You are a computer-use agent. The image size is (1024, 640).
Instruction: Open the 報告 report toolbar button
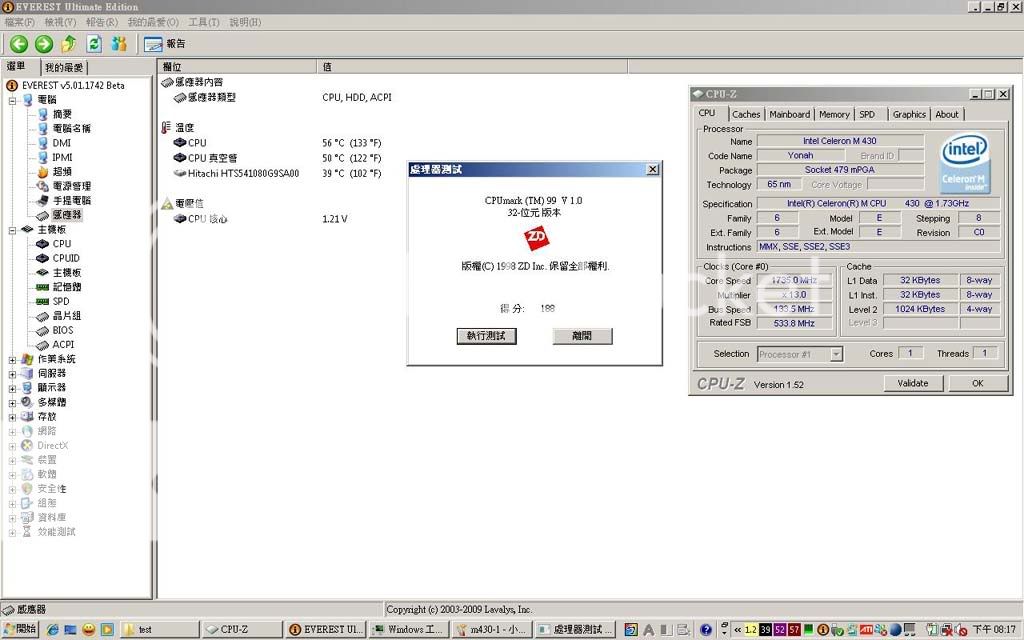[165, 44]
